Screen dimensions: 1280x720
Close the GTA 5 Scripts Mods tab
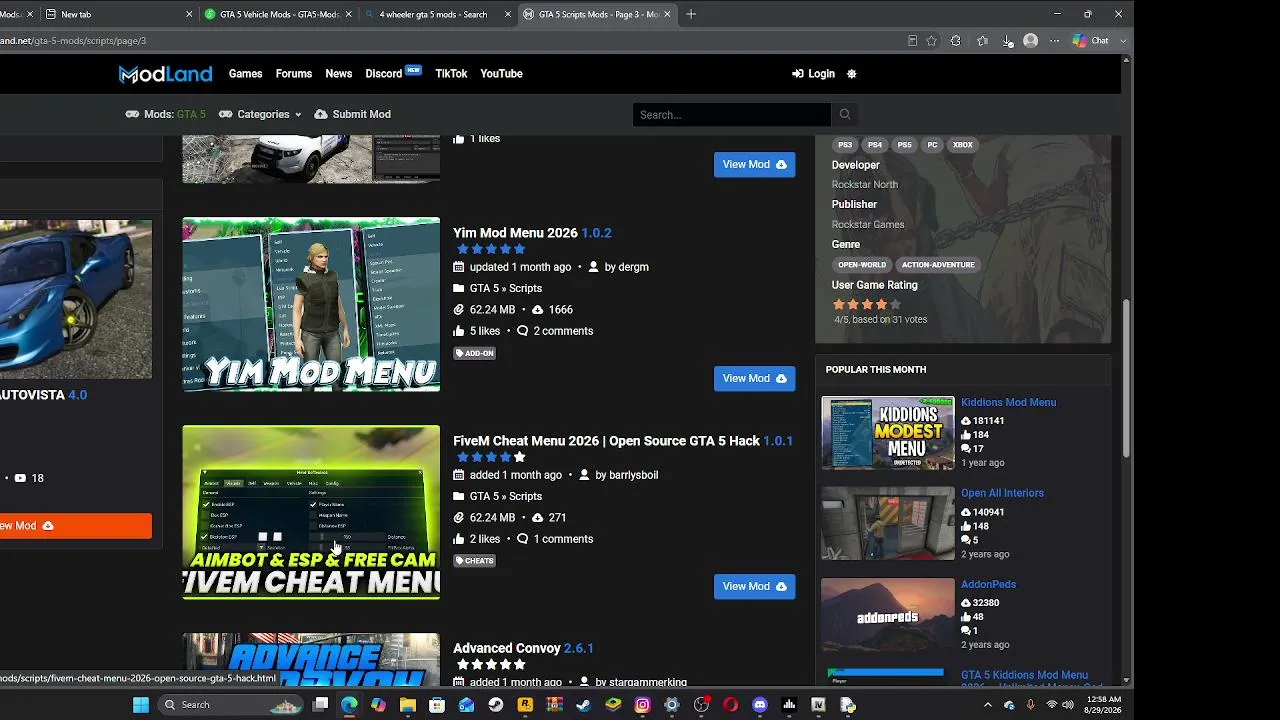coord(667,14)
